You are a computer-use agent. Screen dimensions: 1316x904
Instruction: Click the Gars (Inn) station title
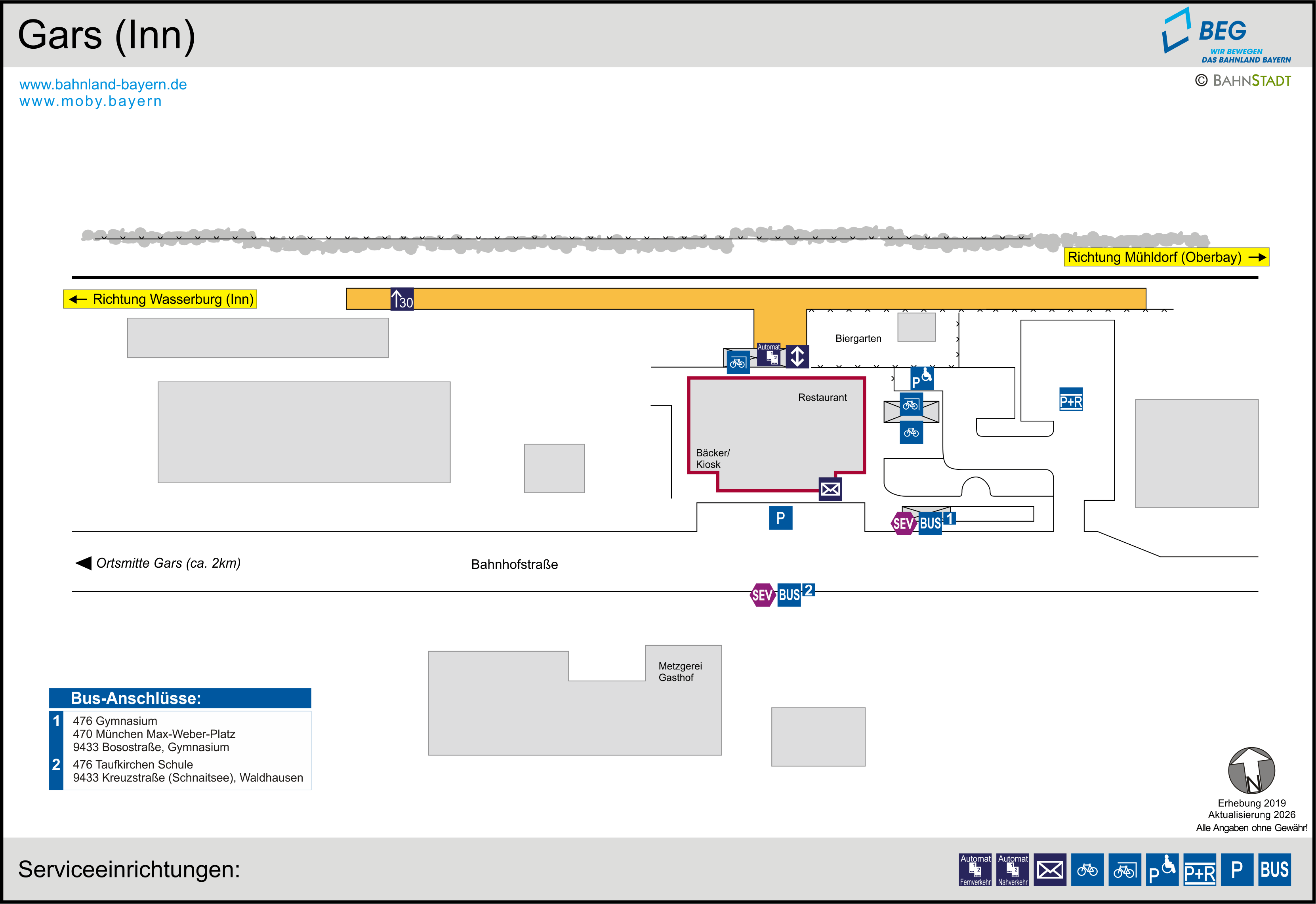point(107,35)
